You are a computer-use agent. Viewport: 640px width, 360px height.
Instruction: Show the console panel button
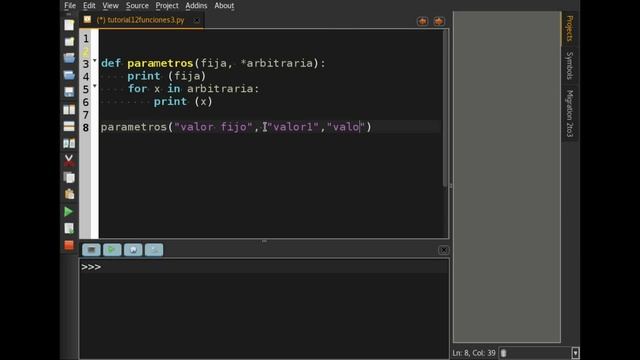[91, 250]
